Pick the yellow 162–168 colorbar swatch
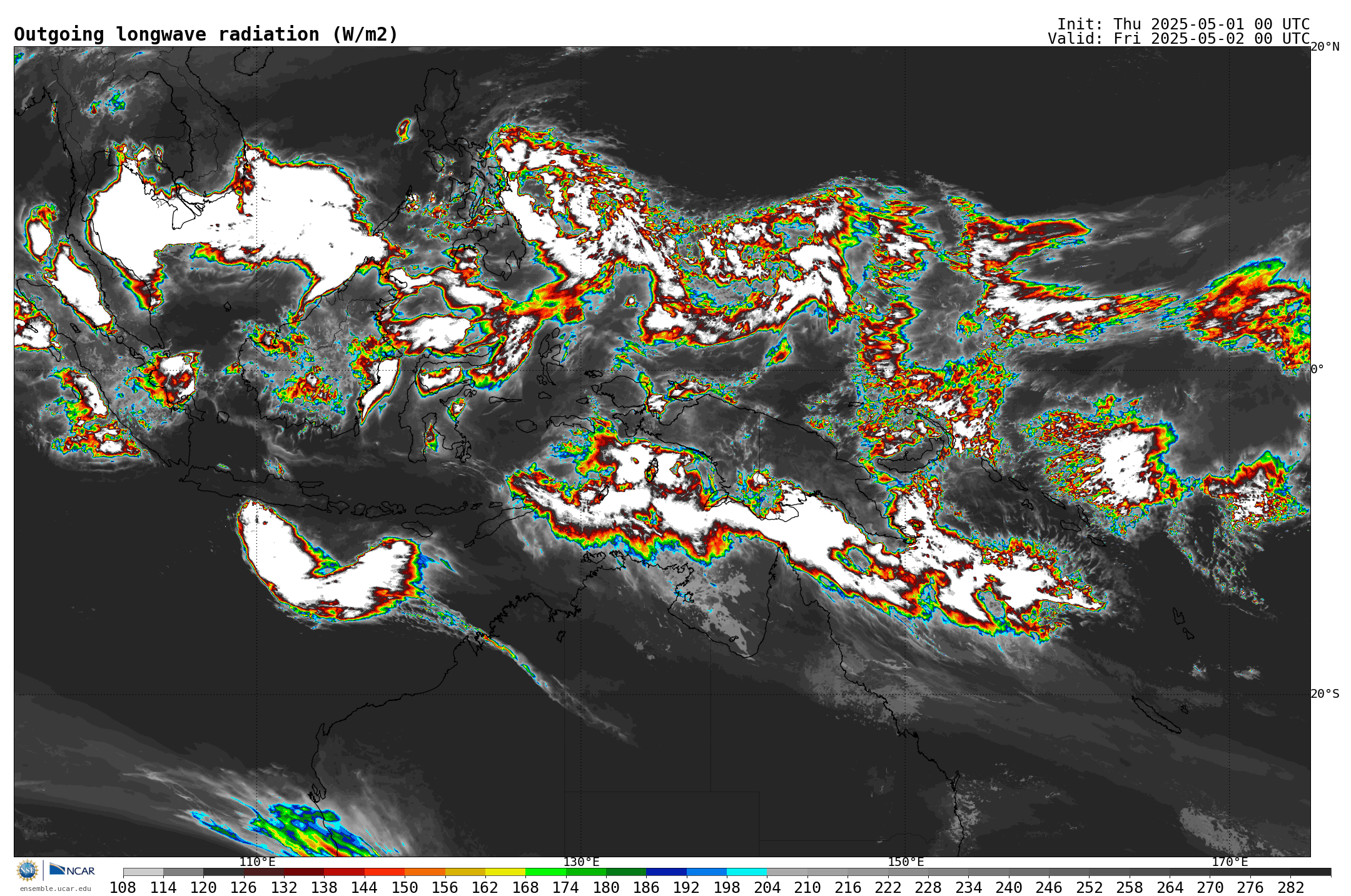 pos(505,872)
